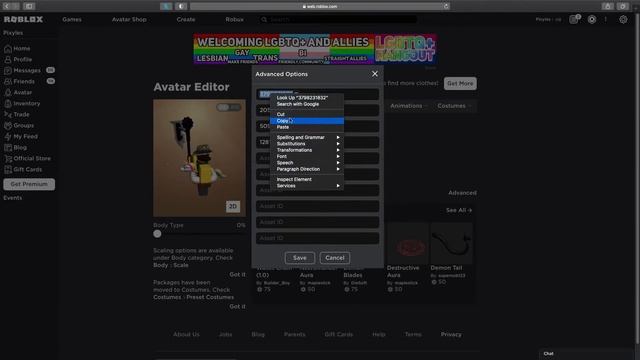The image size is (640, 360).
Task: Choose Search with Google
Action: point(307,104)
